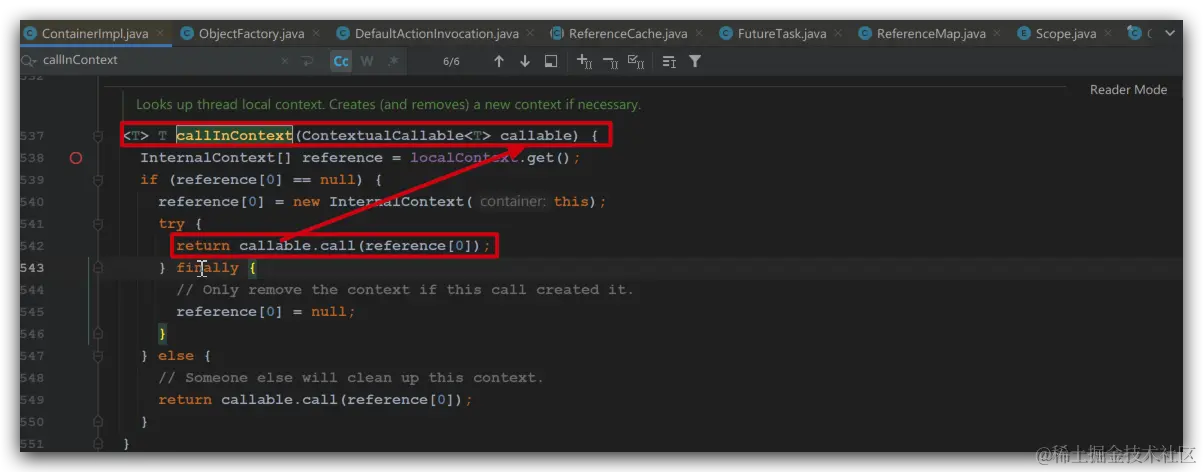Remove breakpoint at line 538
The height and width of the screenshot is (472, 1203).
point(76,158)
